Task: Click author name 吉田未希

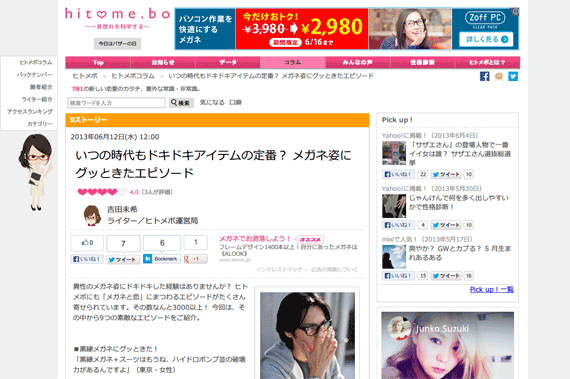Action: click(x=122, y=209)
